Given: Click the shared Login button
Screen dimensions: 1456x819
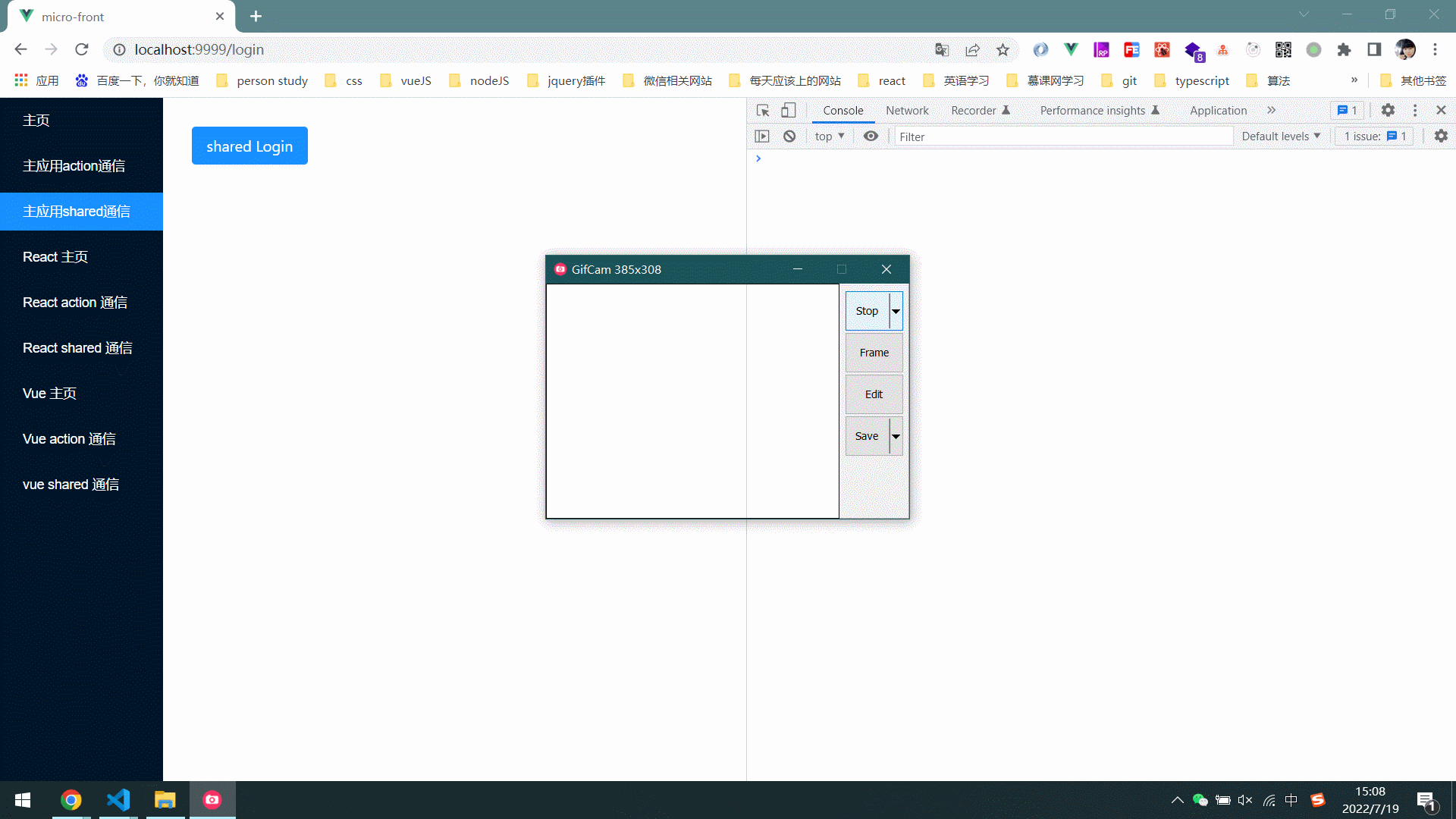Looking at the screenshot, I should point(249,146).
